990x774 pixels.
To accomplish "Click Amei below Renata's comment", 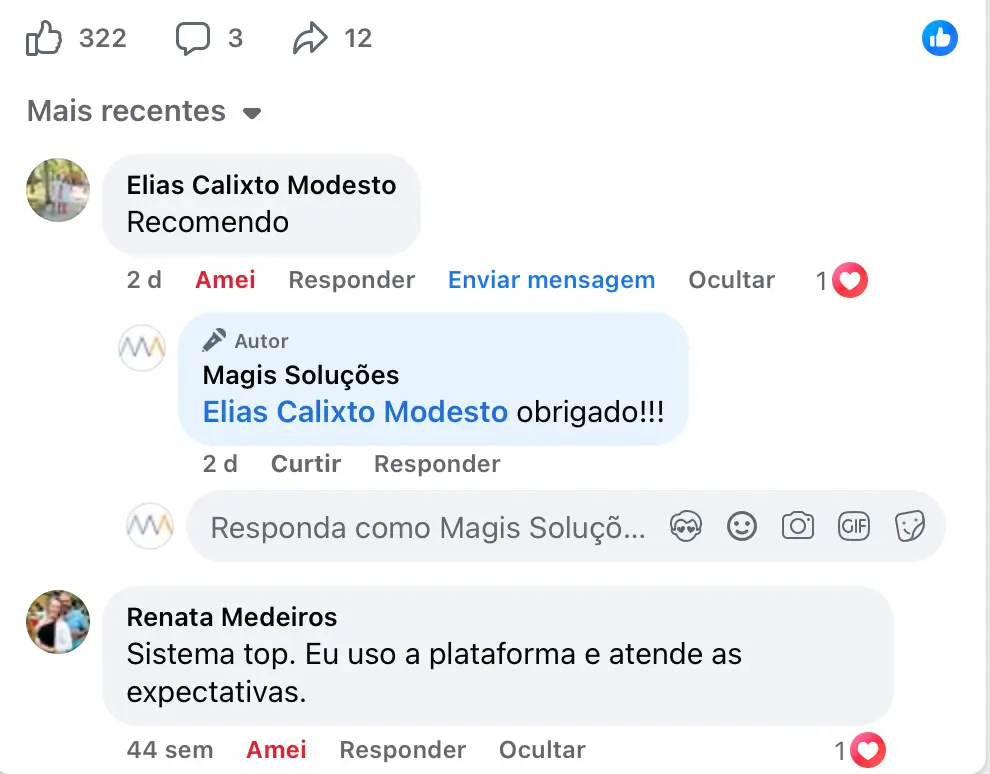I will 276,750.
